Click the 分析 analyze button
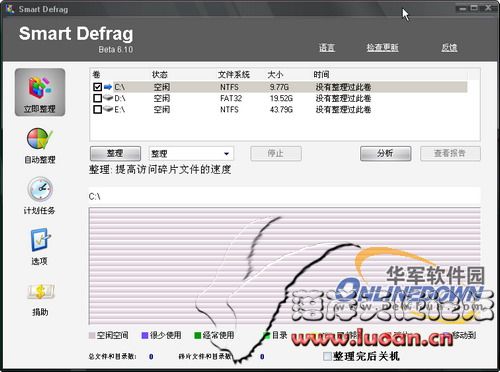This screenshot has height=372, width=500. pos(385,153)
